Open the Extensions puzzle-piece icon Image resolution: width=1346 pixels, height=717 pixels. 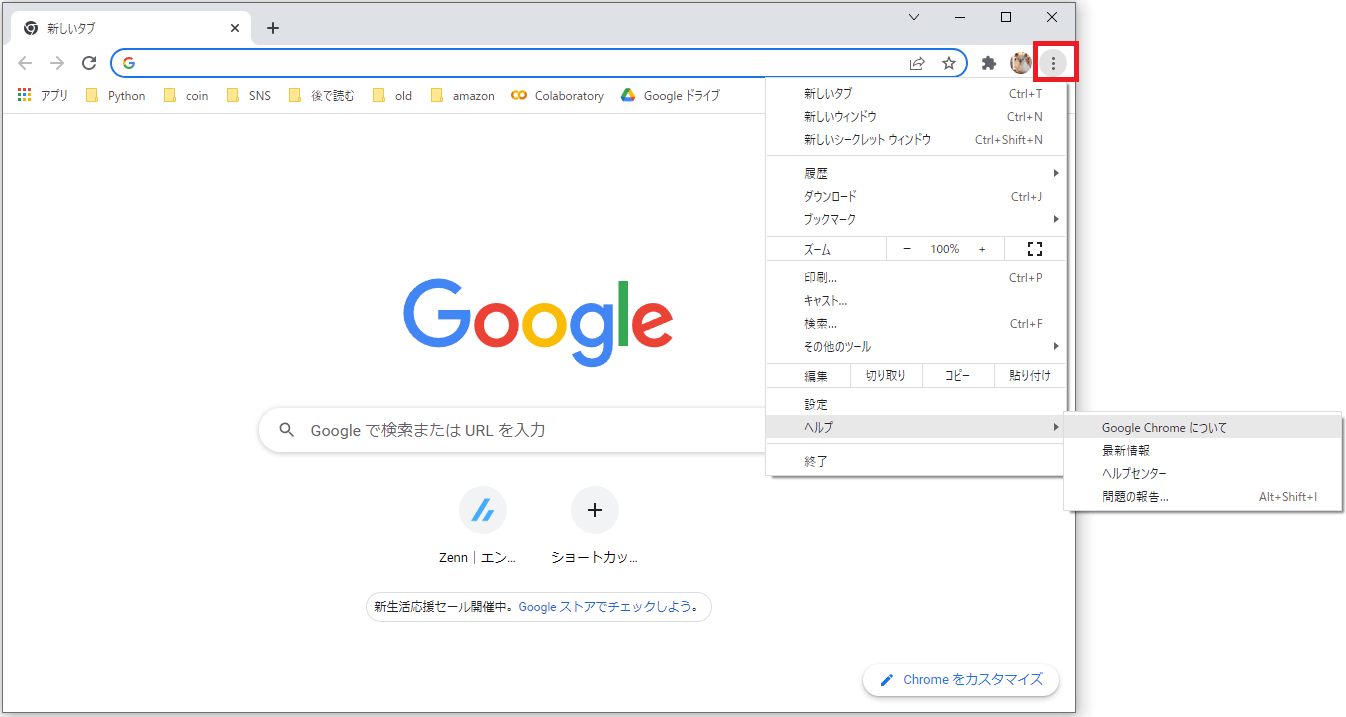[989, 63]
